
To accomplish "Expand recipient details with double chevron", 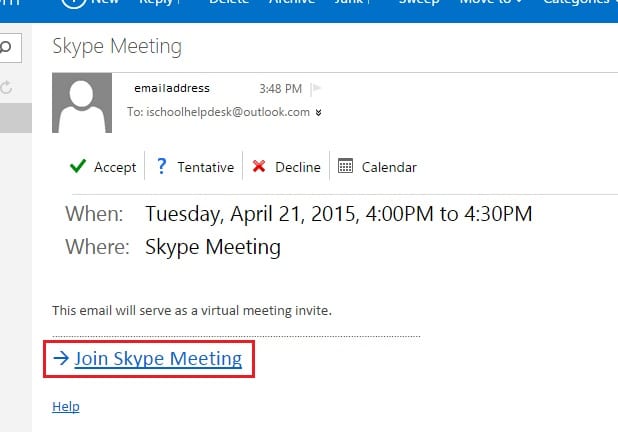I will pyautogui.click(x=318, y=113).
